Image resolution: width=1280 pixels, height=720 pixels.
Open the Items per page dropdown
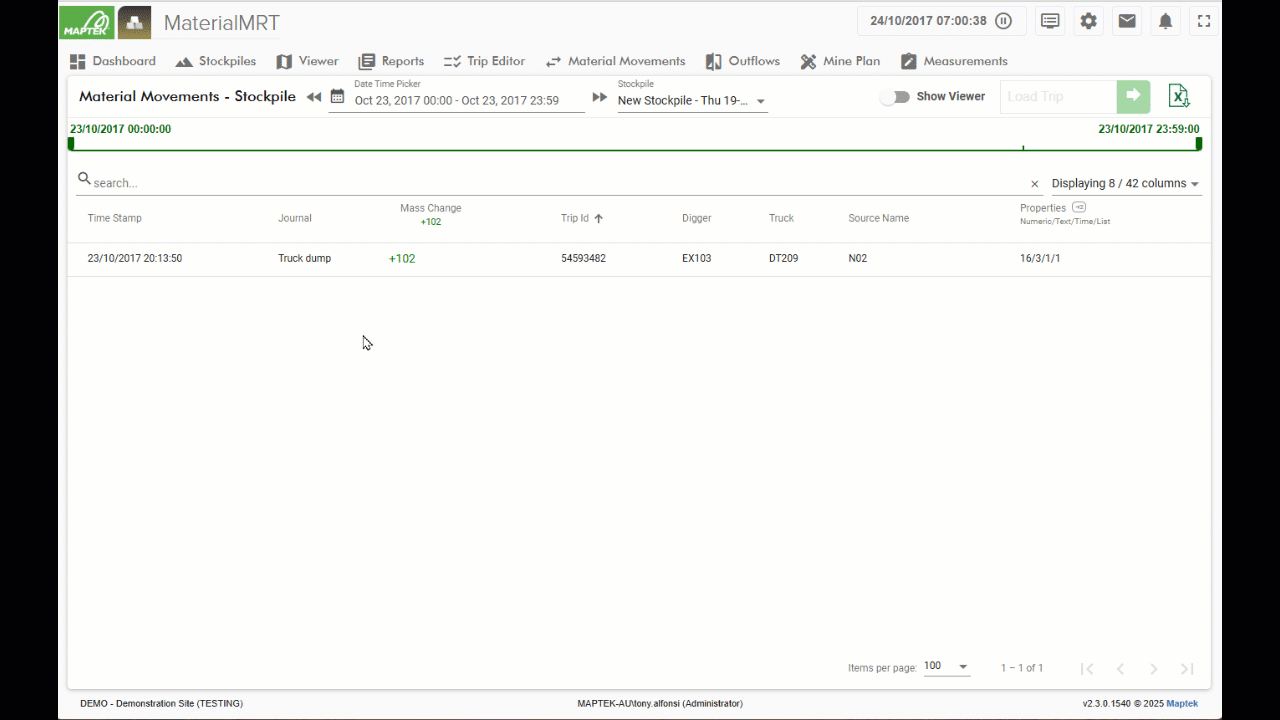tap(946, 666)
